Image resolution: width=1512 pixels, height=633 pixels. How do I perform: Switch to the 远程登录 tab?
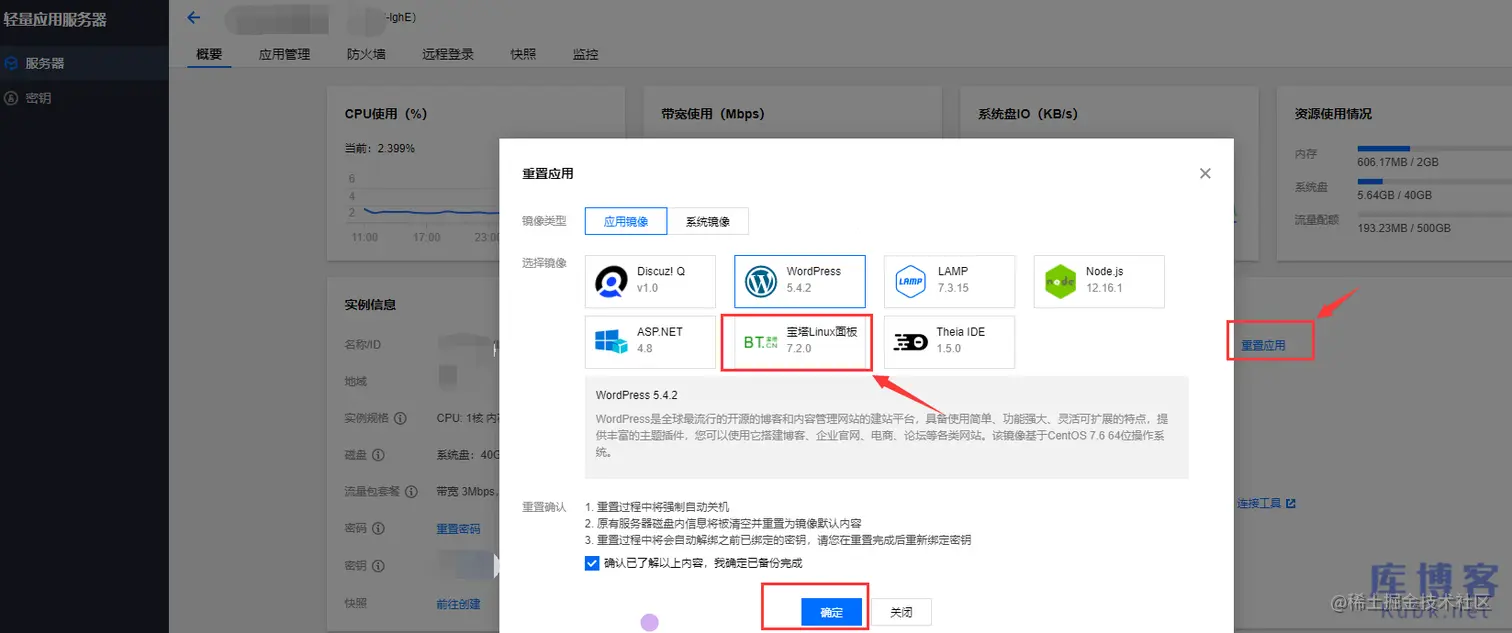pyautogui.click(x=448, y=55)
